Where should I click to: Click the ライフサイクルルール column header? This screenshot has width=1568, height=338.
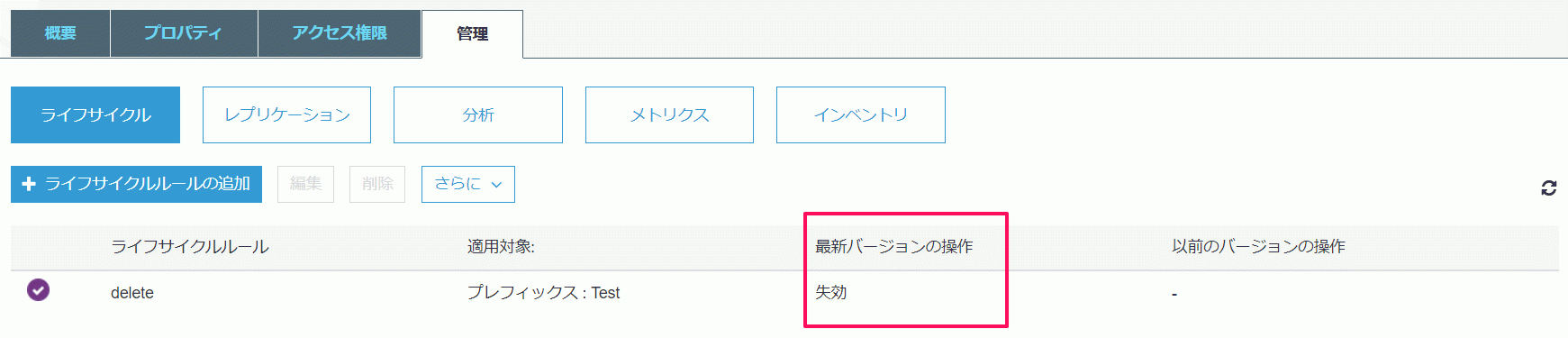(x=190, y=246)
